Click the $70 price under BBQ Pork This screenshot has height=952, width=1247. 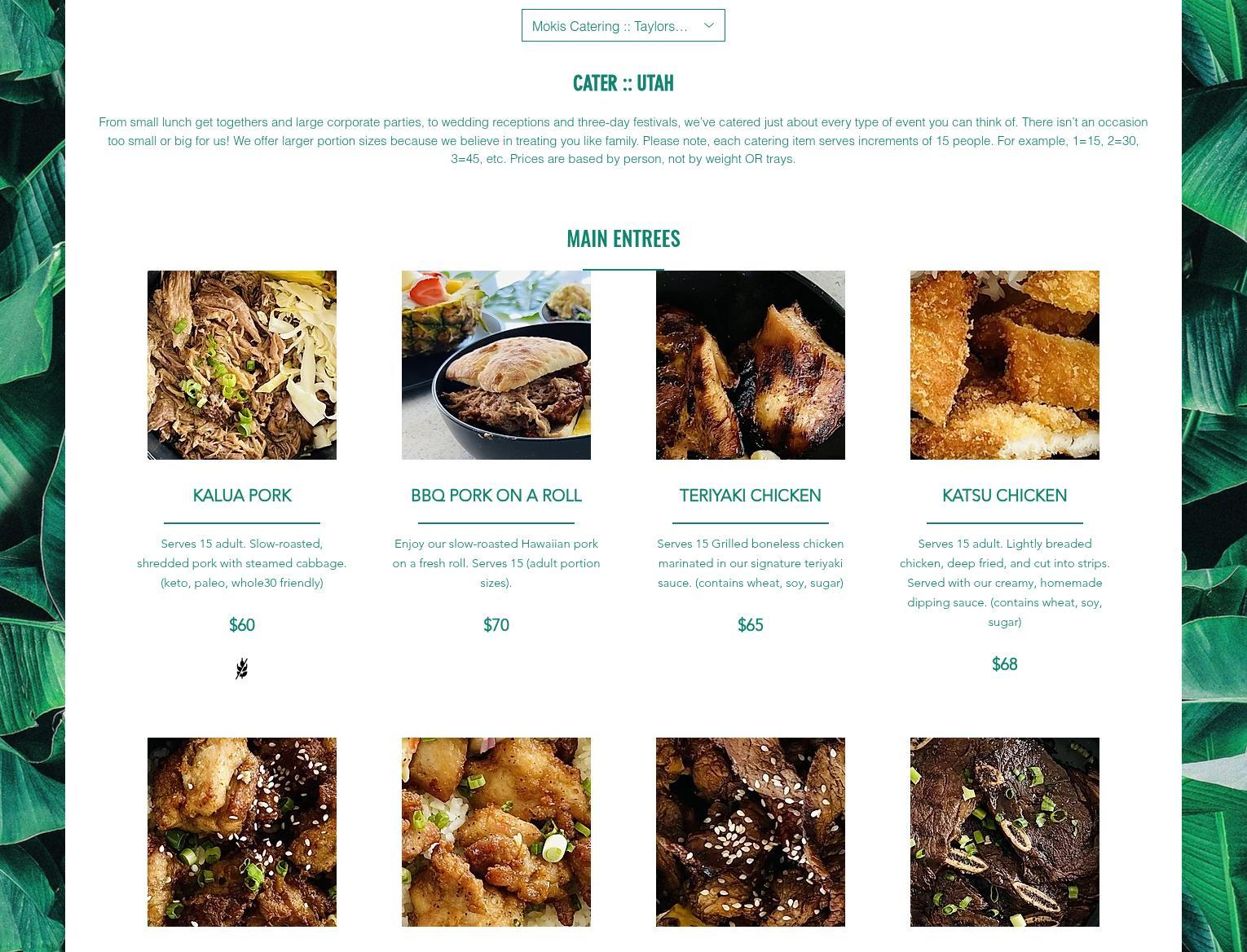[496, 625]
